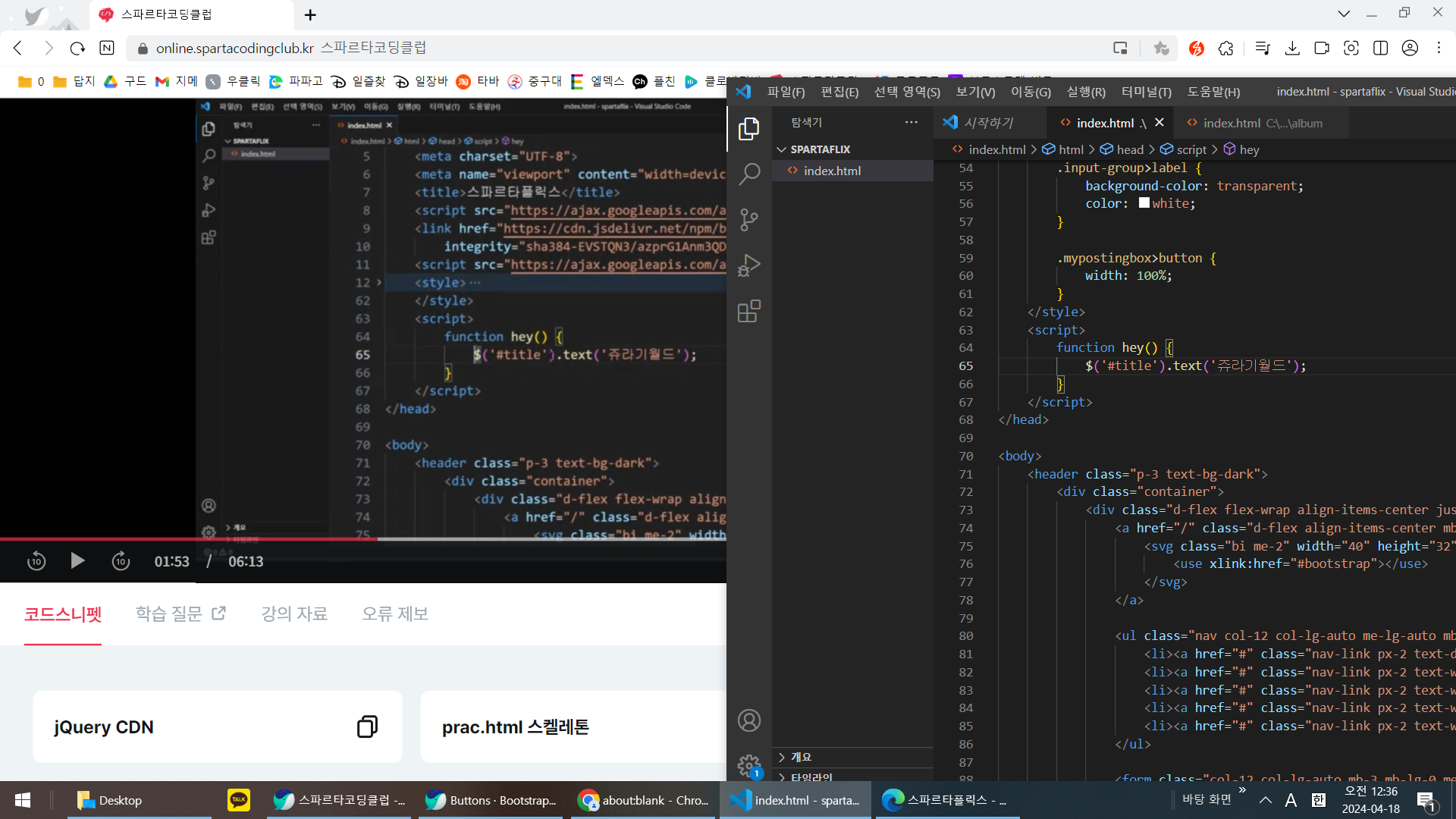
Task: Click the white color swatch in CSS
Action: click(1144, 203)
